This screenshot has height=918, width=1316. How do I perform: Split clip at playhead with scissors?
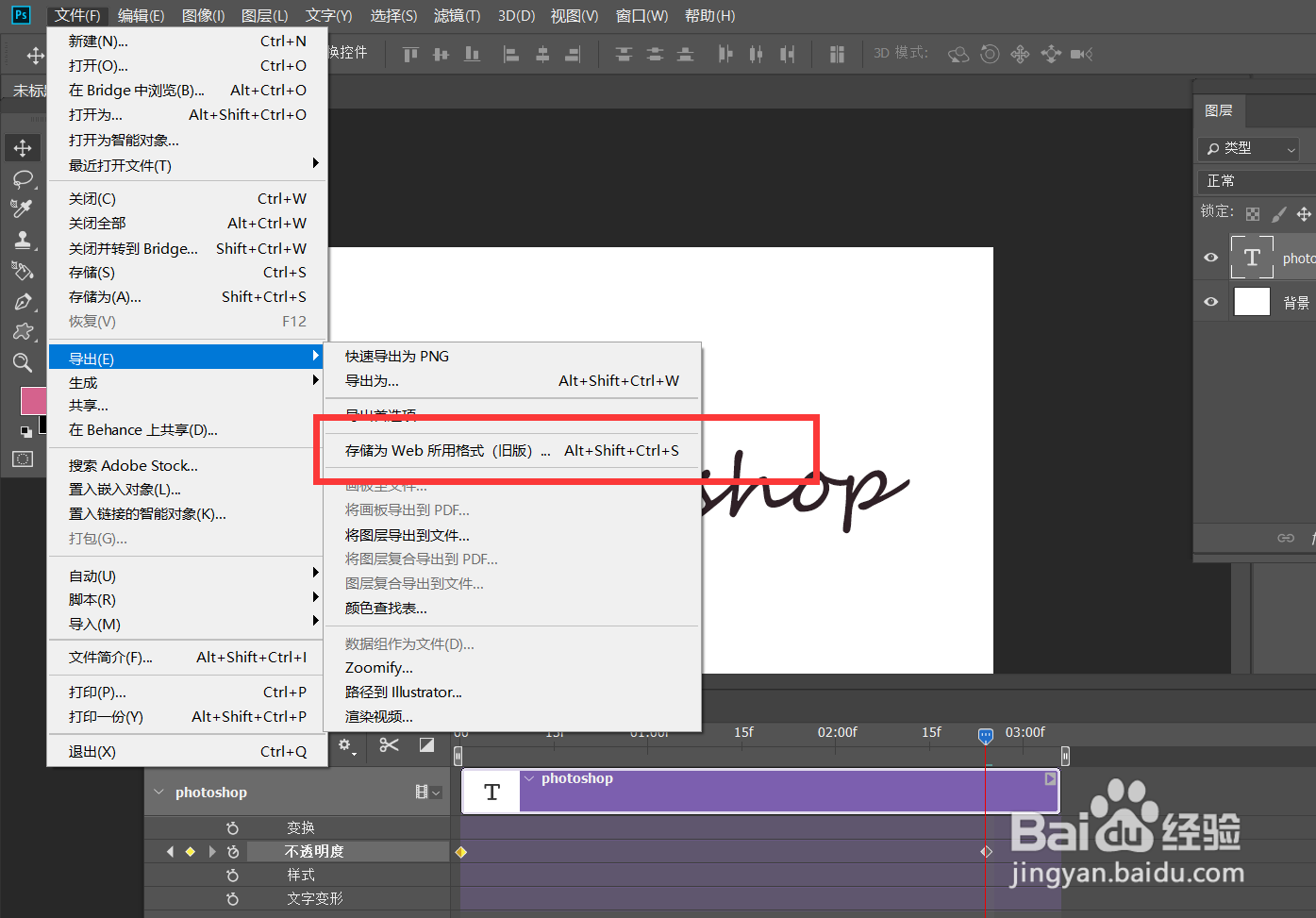(x=389, y=745)
